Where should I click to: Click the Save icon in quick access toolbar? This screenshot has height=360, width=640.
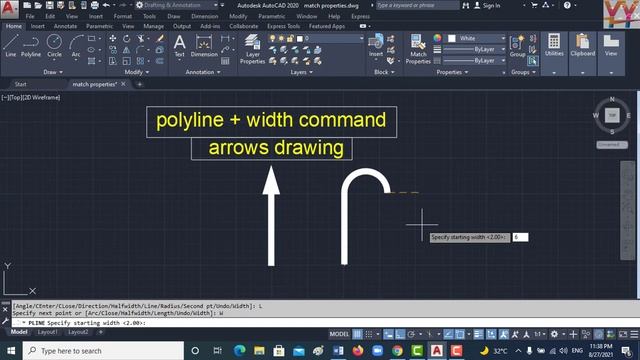49,5
